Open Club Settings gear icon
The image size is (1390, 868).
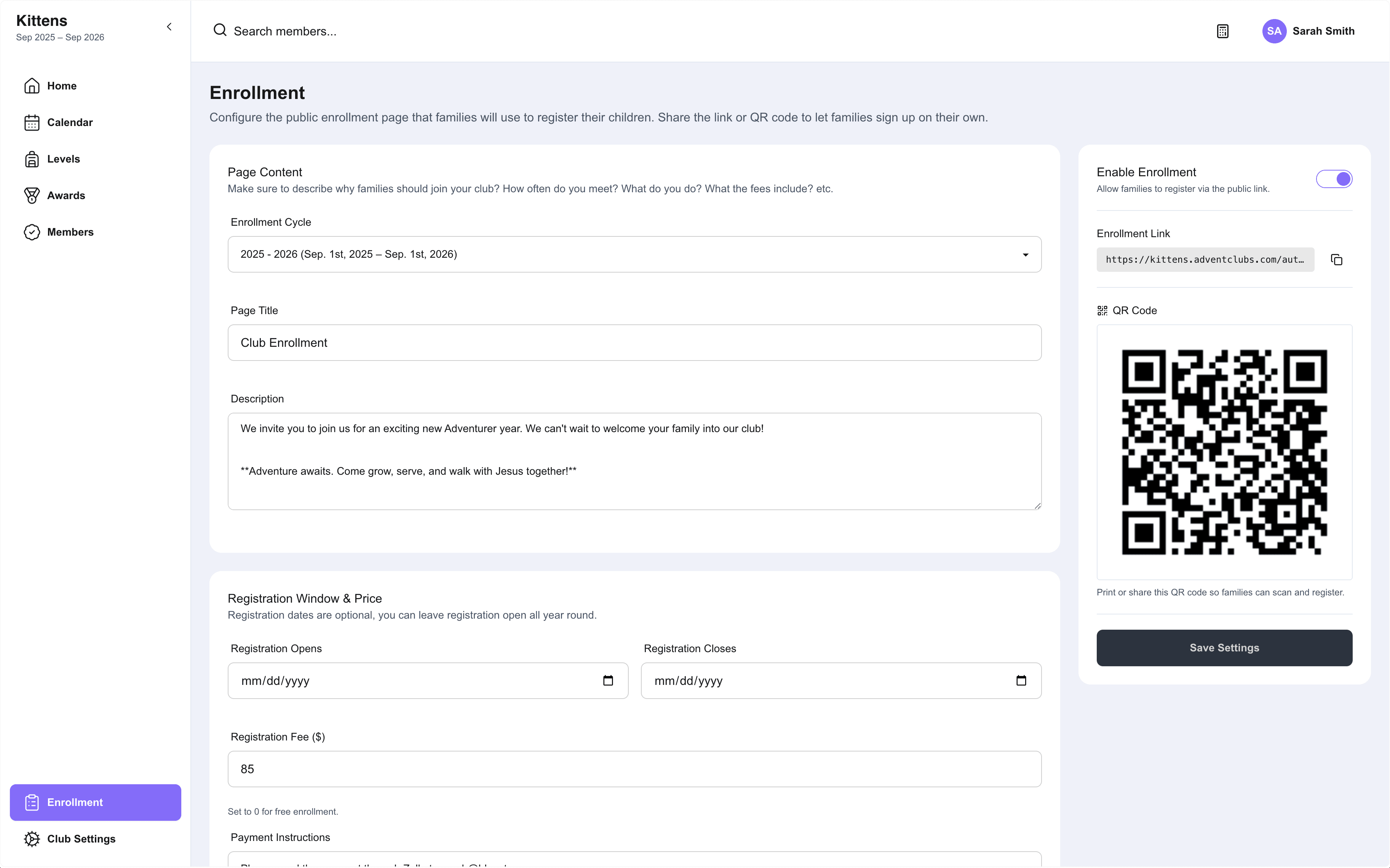pyautogui.click(x=32, y=839)
